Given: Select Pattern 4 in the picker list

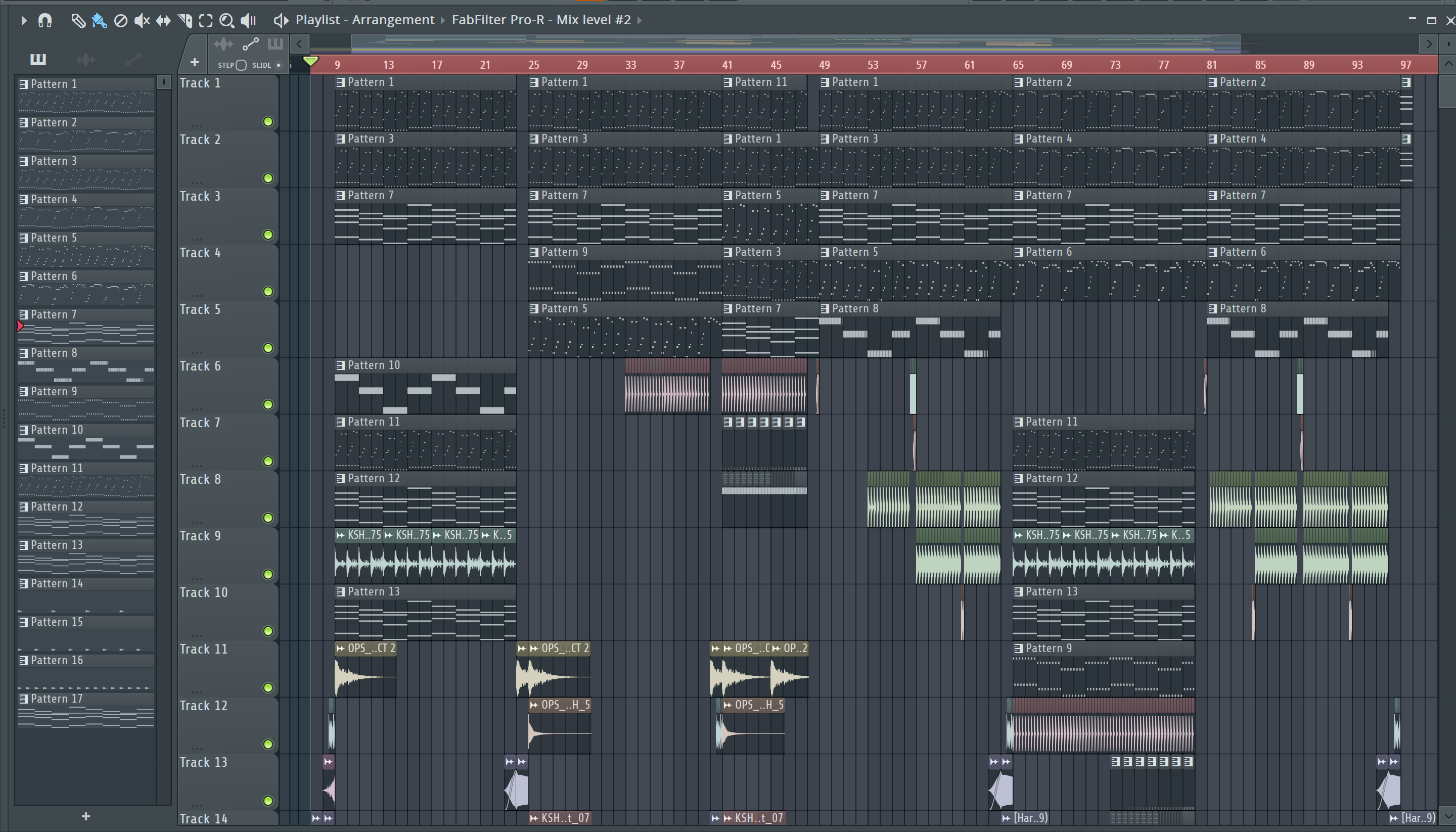Looking at the screenshot, I should click(86, 211).
